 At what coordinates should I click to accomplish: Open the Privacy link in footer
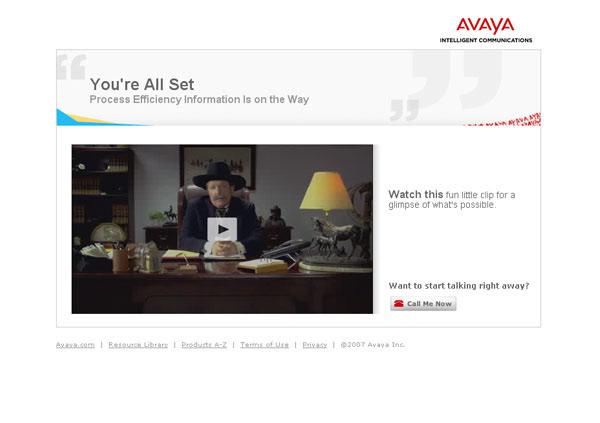[315, 345]
